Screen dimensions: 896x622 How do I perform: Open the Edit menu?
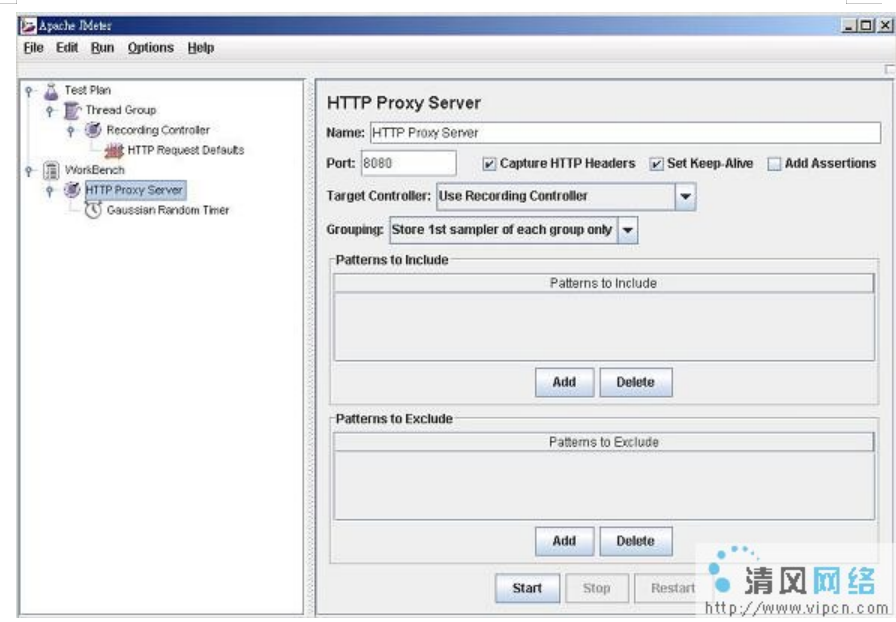pos(67,48)
